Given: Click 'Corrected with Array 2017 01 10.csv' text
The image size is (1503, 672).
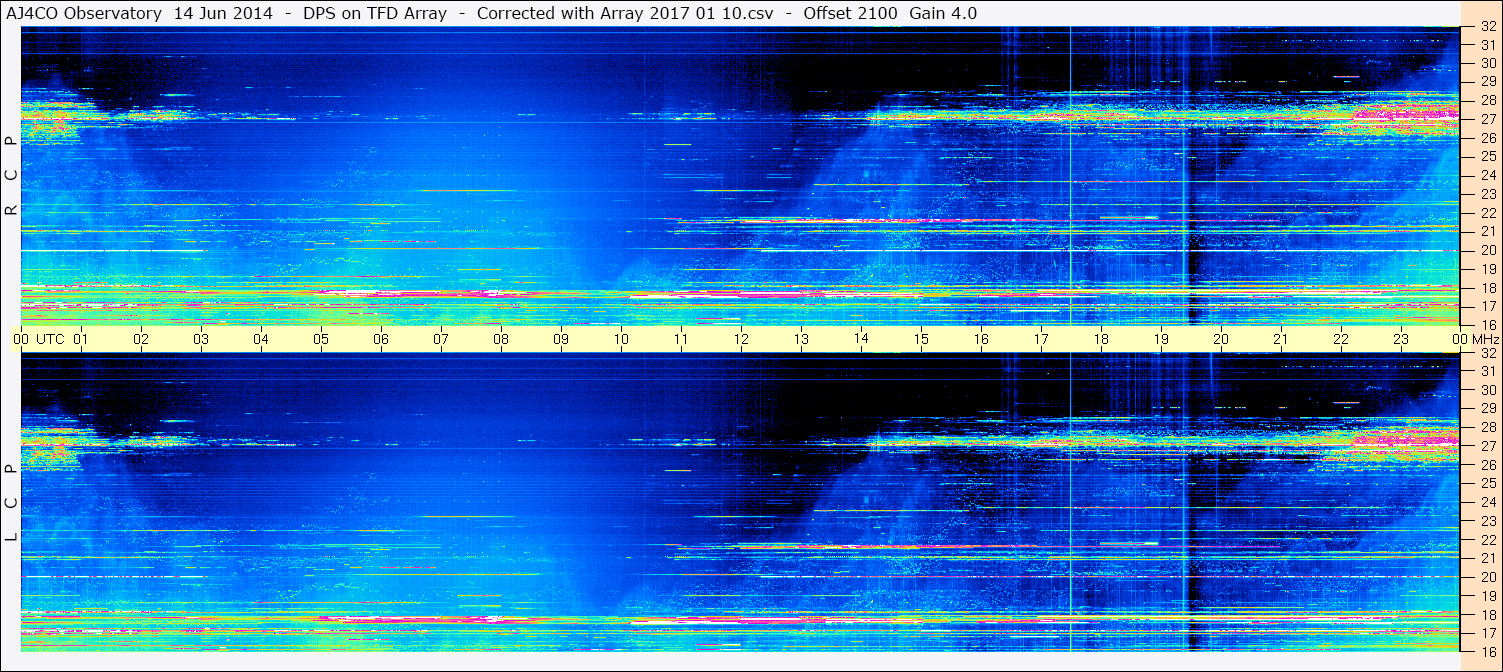Looking at the screenshot, I should [624, 14].
